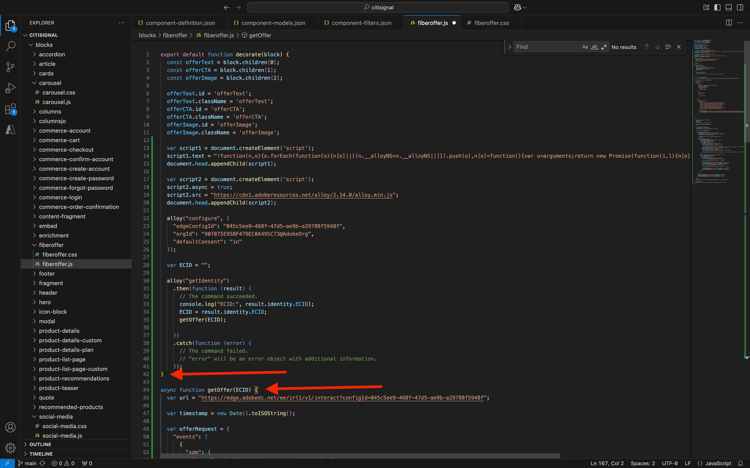Viewport: 750px width, 468px height.
Task: Switch to the fiberoffer.css tab
Action: tap(491, 22)
